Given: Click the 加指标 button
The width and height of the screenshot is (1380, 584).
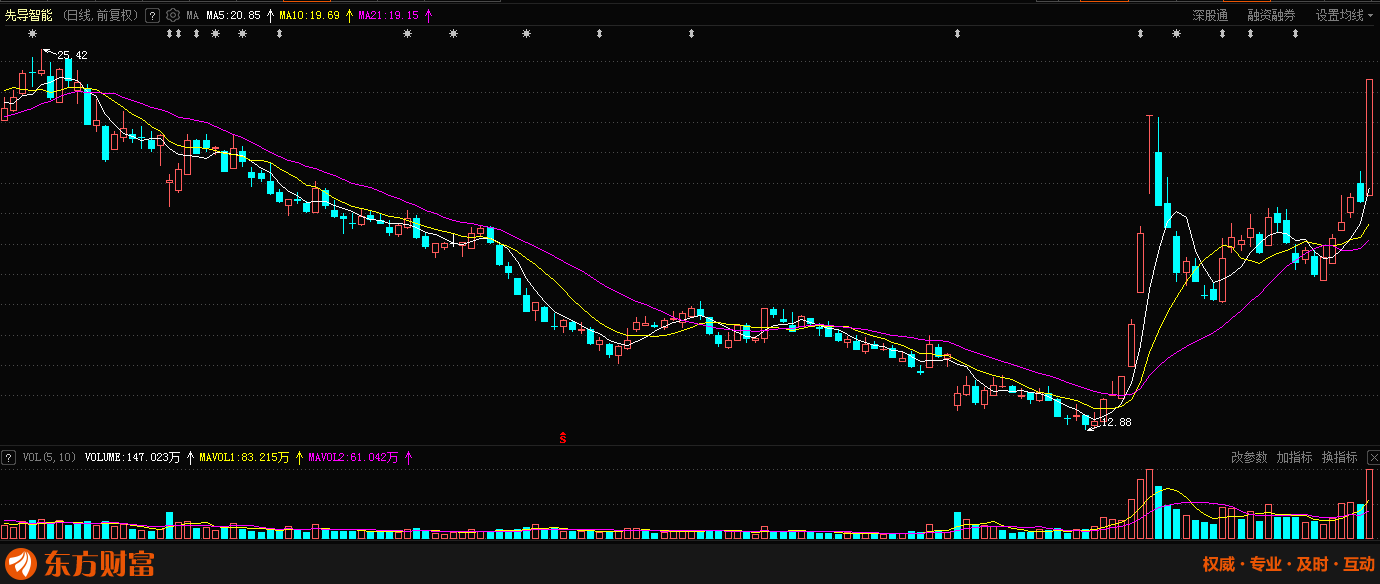Looking at the screenshot, I should click(1294, 457).
